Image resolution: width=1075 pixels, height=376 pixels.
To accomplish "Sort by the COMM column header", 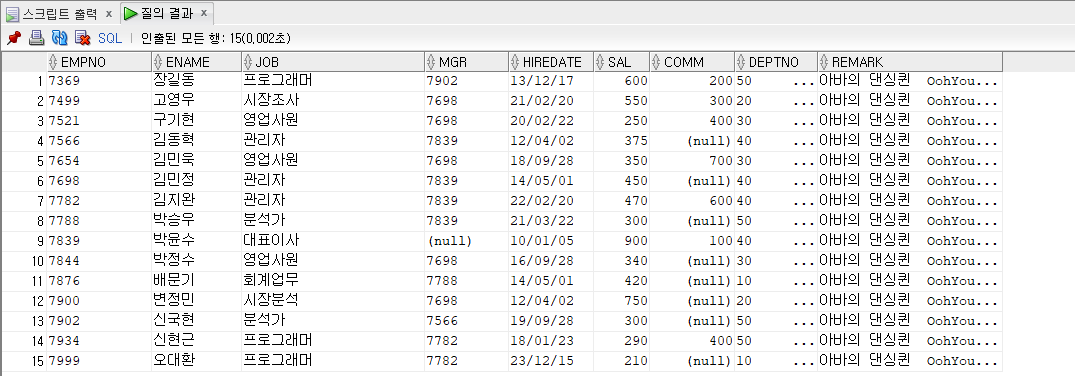I will pos(692,62).
